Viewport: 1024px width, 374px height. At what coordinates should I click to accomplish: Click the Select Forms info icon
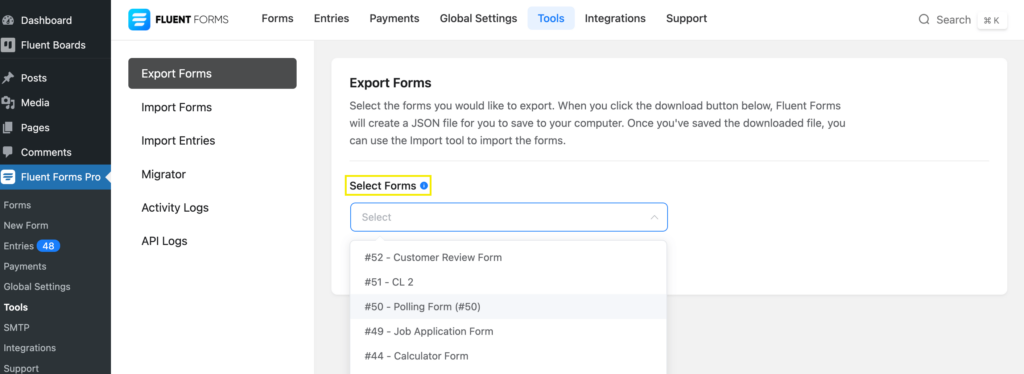coord(424,186)
